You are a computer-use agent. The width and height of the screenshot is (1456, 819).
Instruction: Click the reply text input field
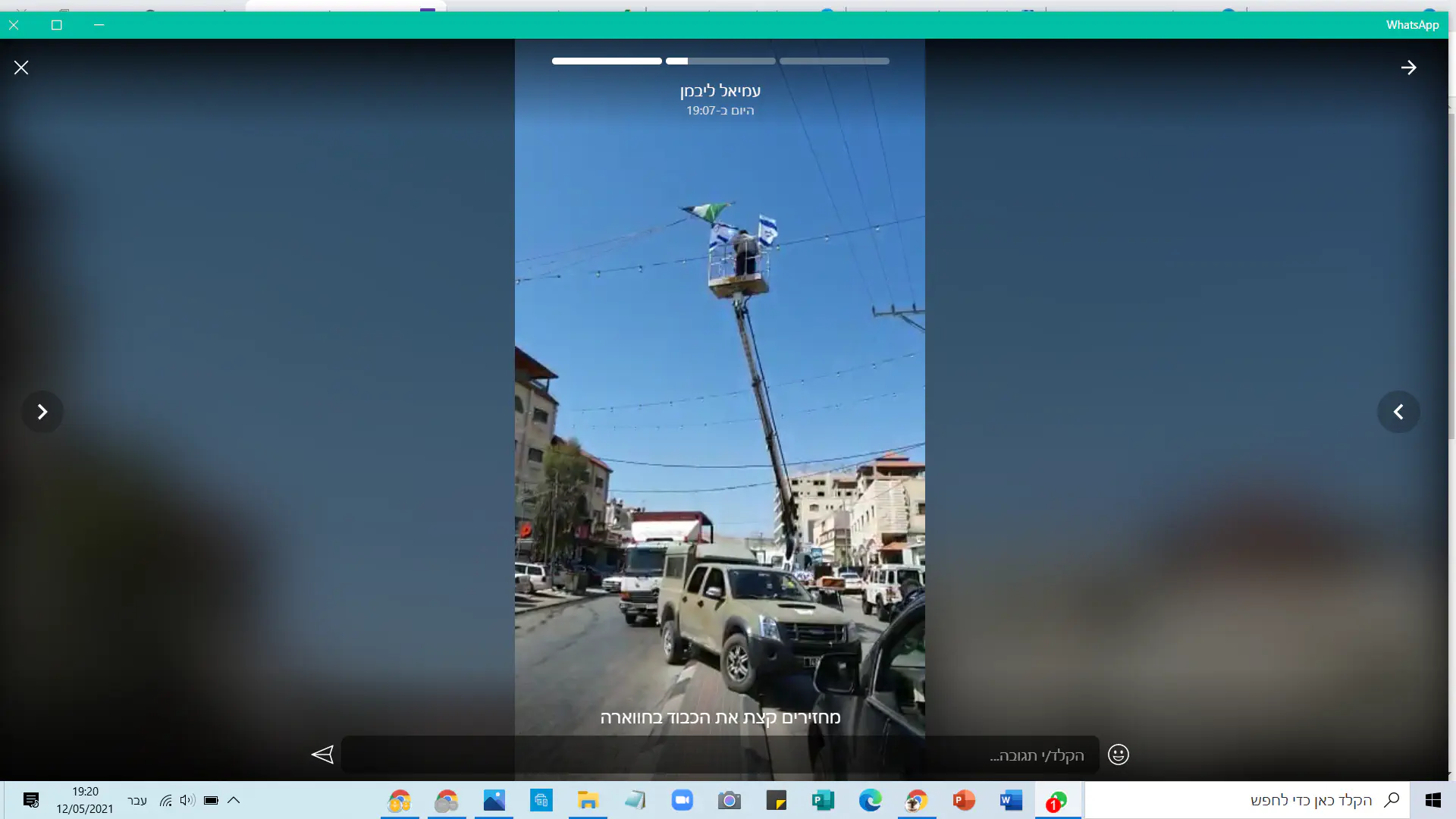point(720,755)
